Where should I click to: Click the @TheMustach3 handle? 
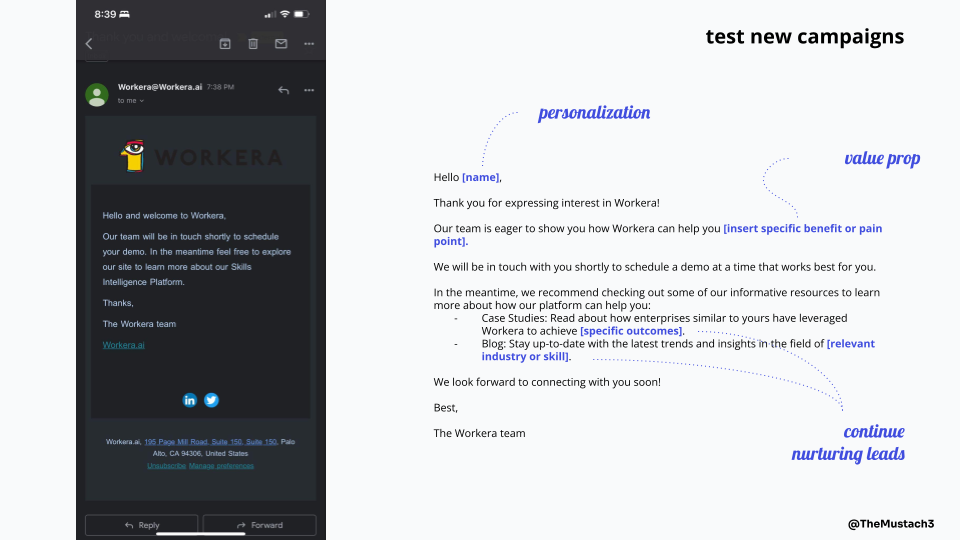point(891,523)
